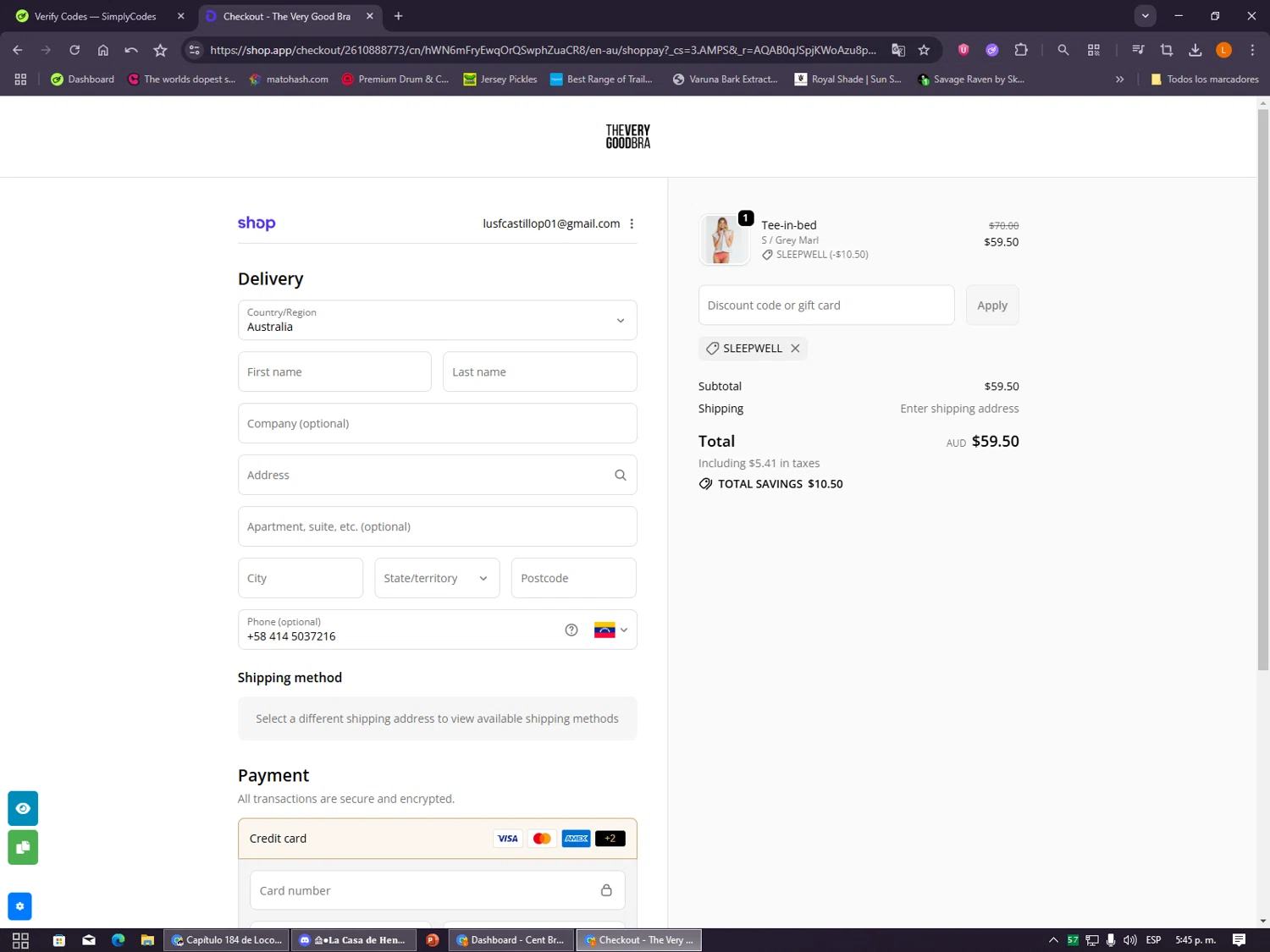Open the purple round extension icon
This screenshot has height=952, width=1270.
(x=992, y=50)
